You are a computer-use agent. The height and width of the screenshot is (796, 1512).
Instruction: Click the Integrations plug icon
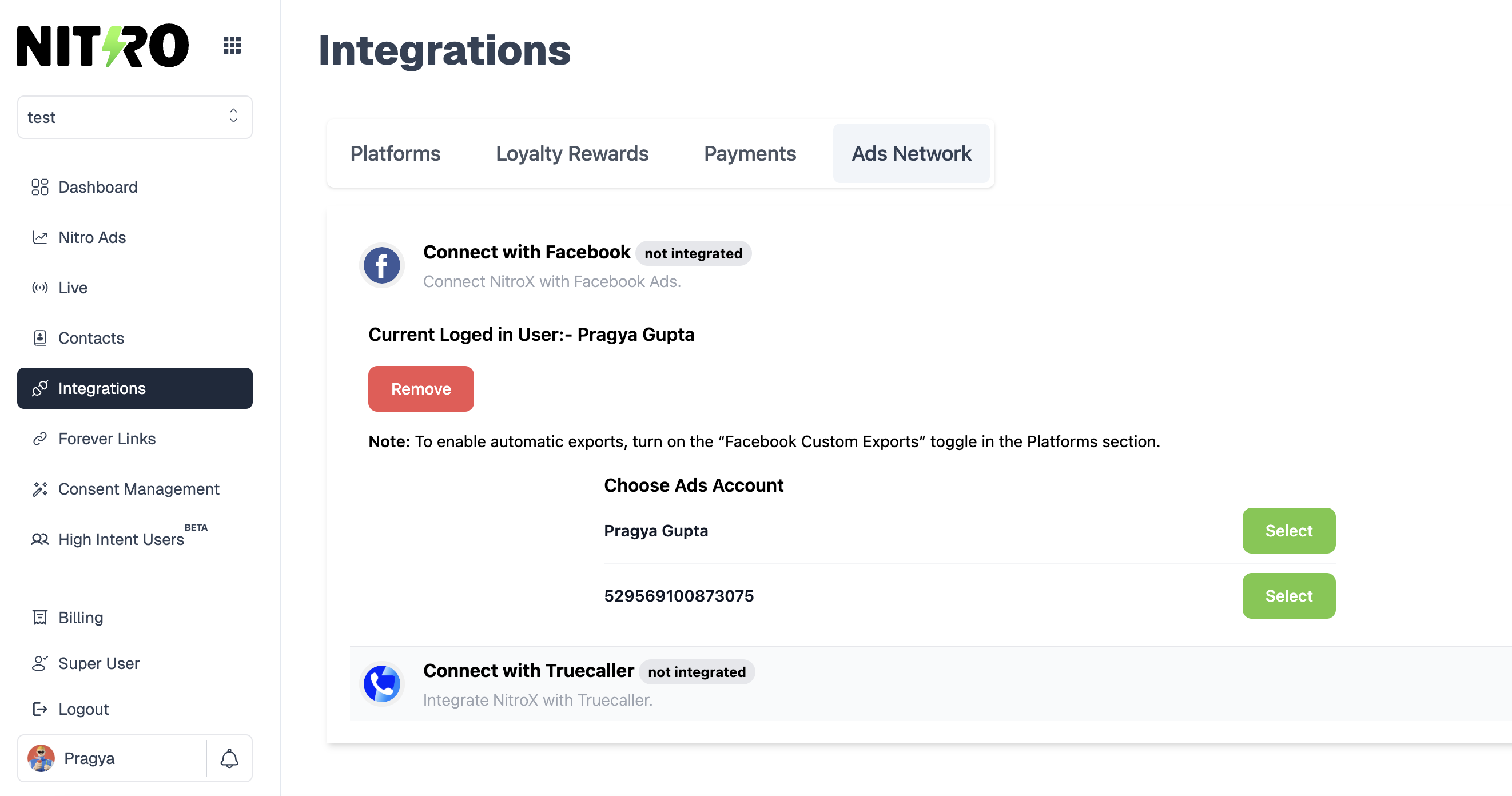(40, 388)
